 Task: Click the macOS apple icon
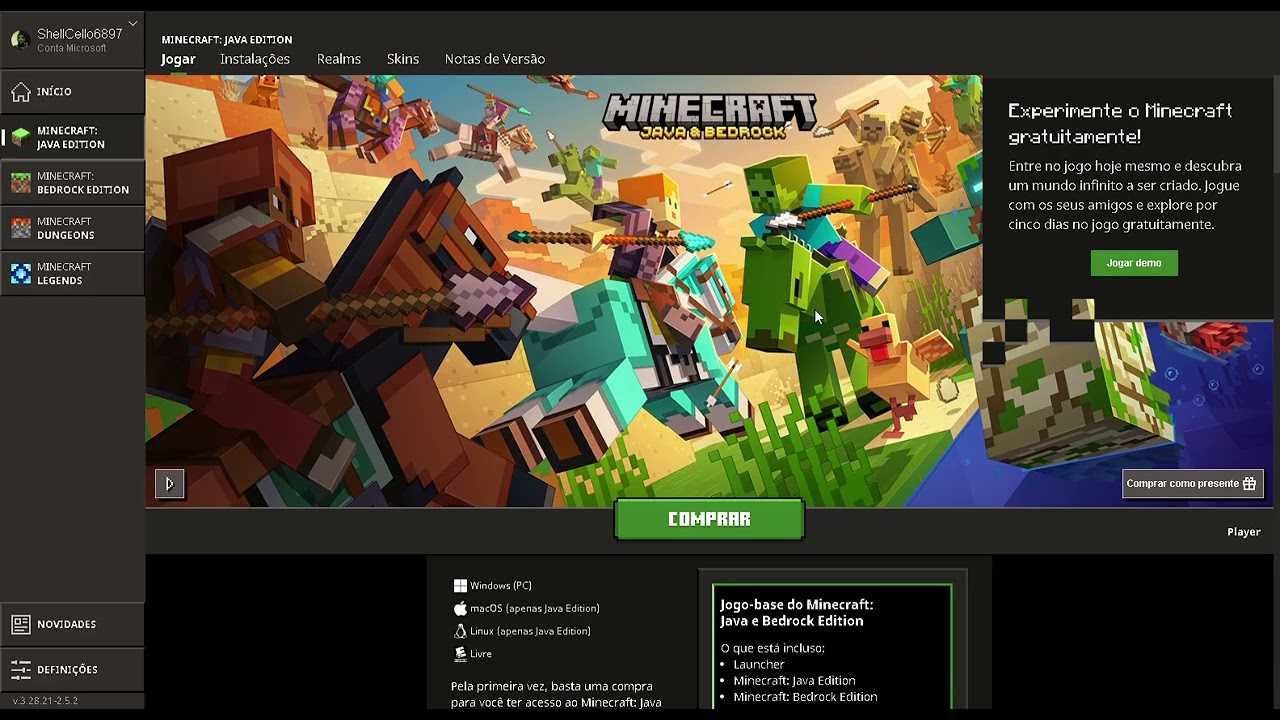[460, 608]
